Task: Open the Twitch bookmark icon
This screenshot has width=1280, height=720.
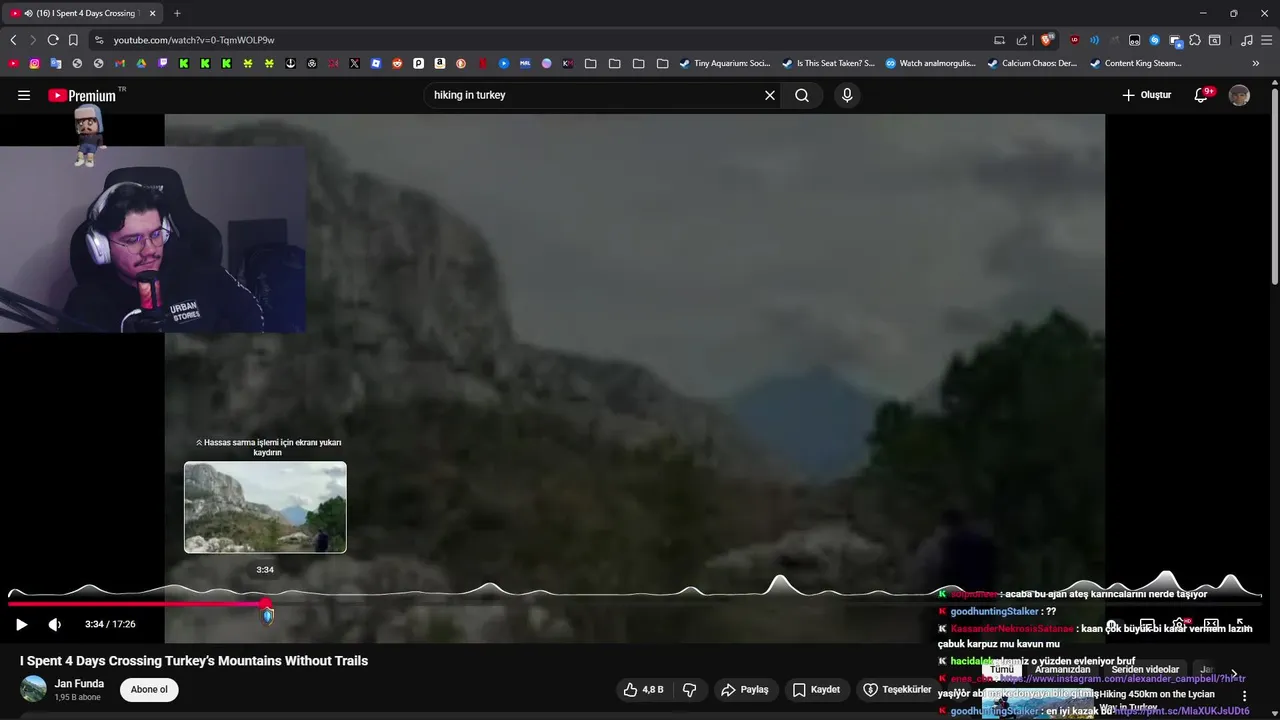Action: pos(163,63)
